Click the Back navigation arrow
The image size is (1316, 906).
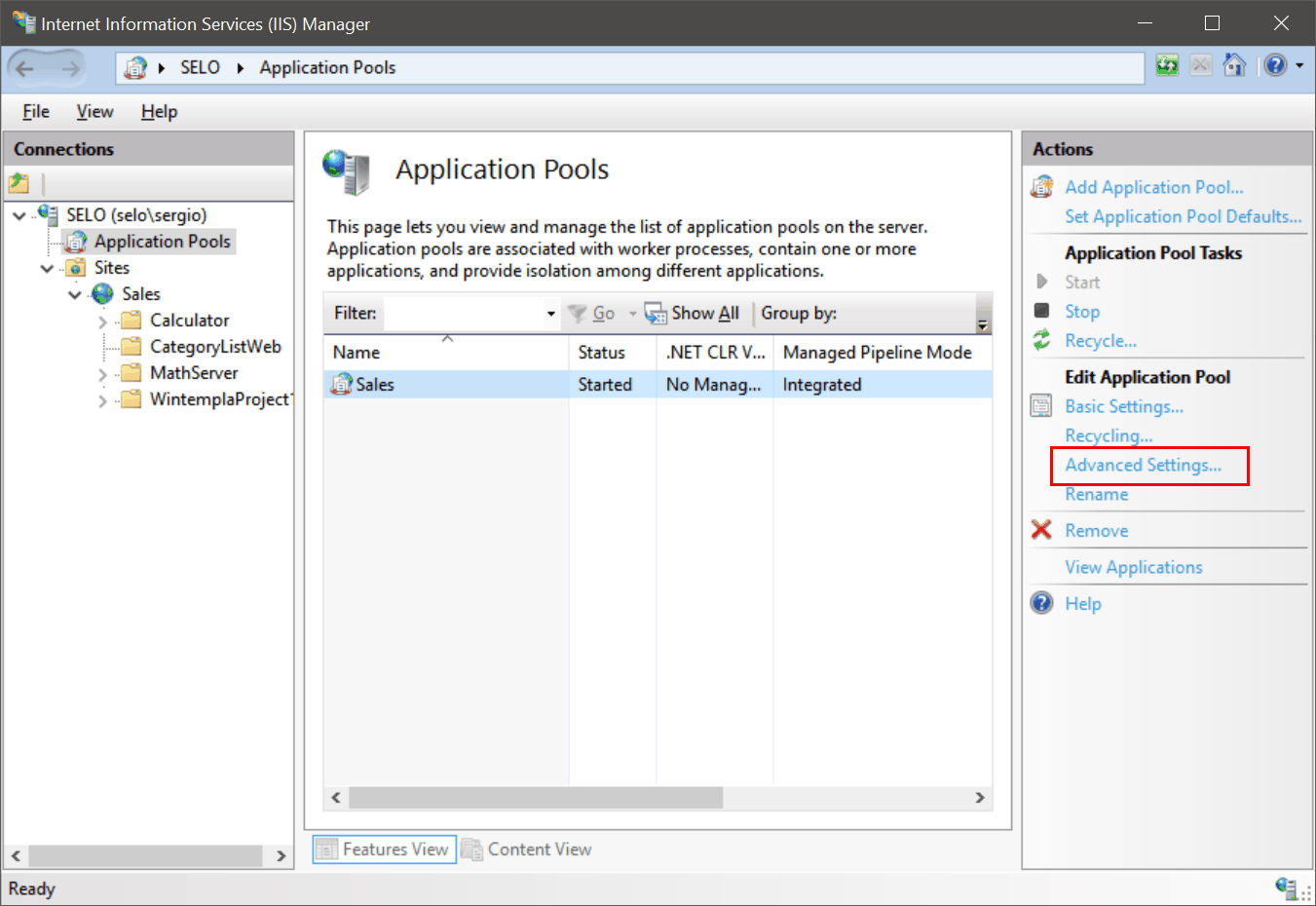(25, 68)
